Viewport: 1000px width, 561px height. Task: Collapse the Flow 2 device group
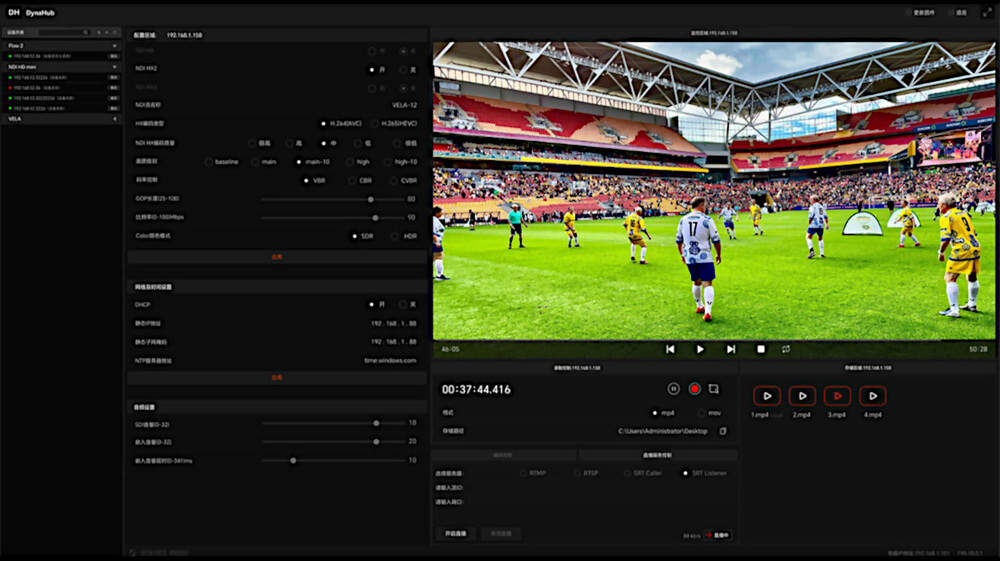(x=114, y=46)
